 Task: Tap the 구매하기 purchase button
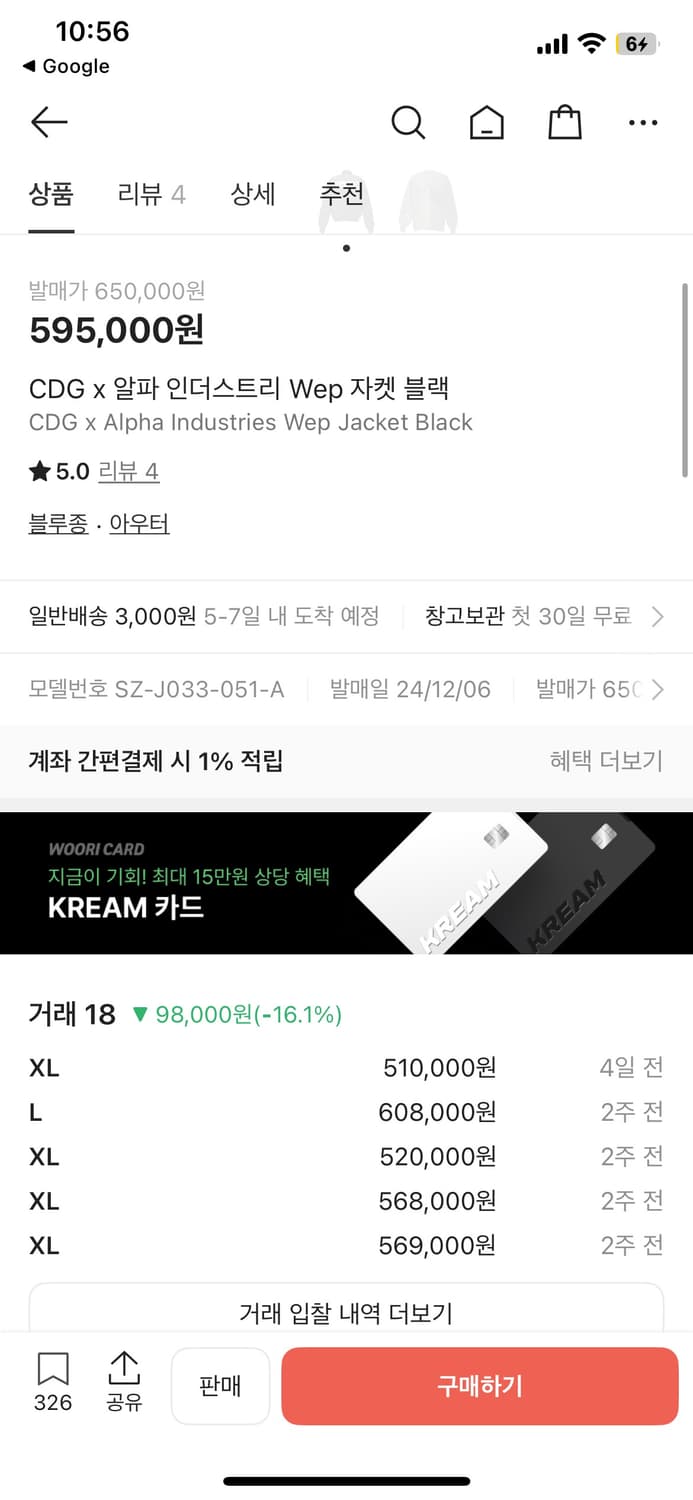click(x=480, y=1386)
